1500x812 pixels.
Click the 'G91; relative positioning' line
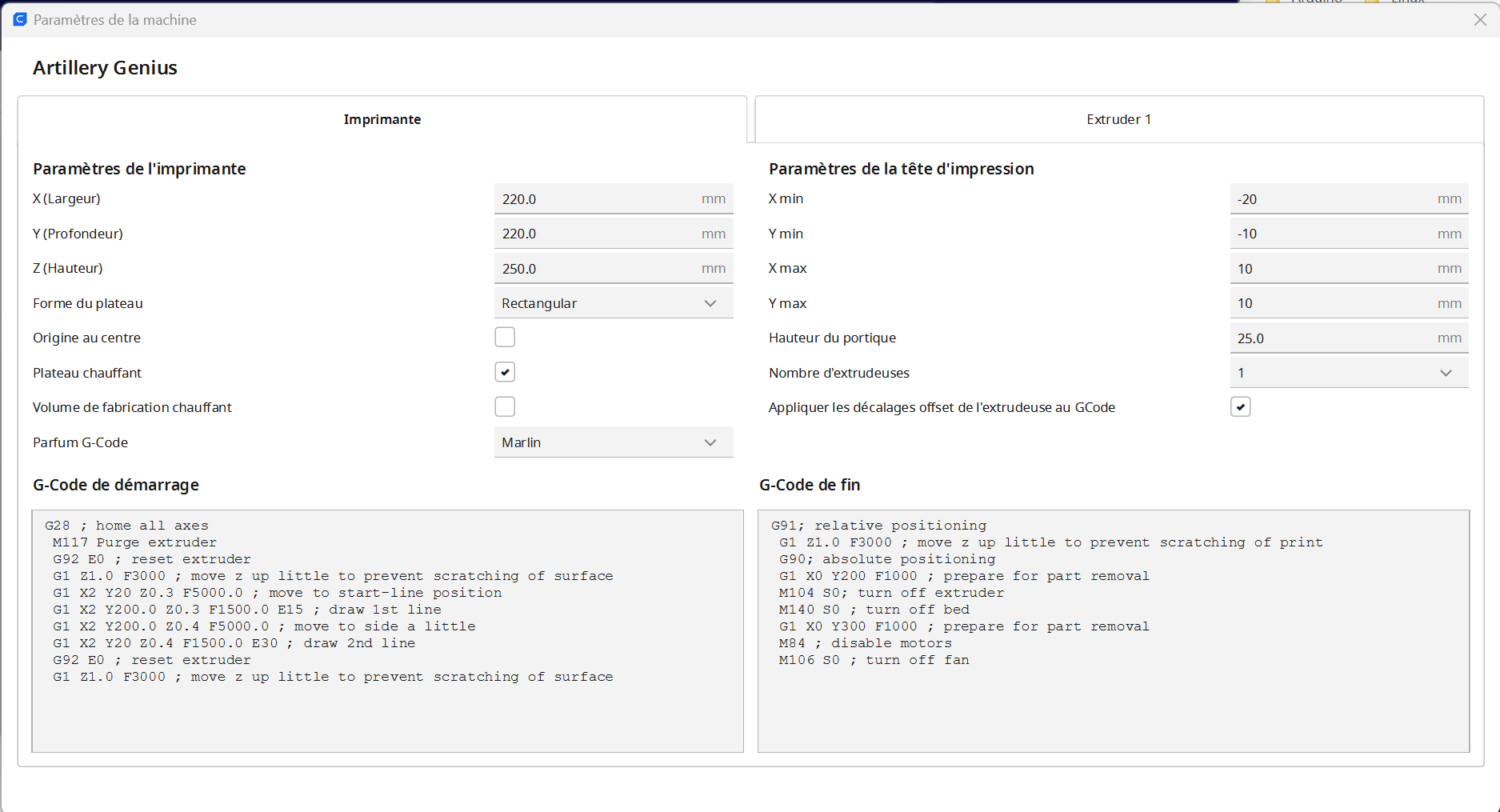click(x=879, y=526)
